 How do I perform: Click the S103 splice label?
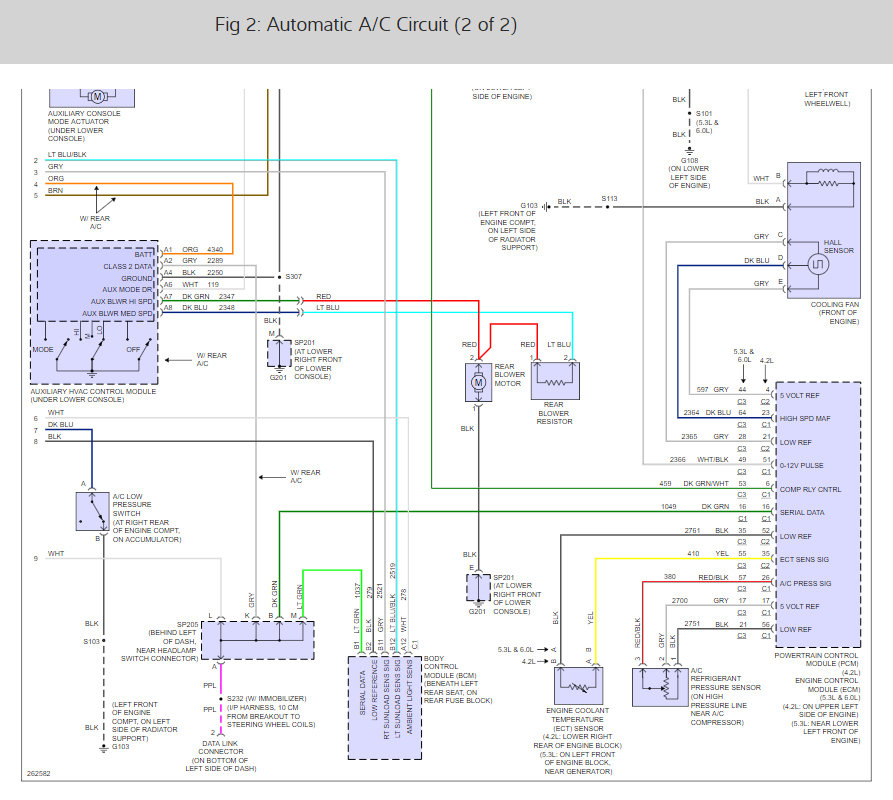[x=91, y=642]
